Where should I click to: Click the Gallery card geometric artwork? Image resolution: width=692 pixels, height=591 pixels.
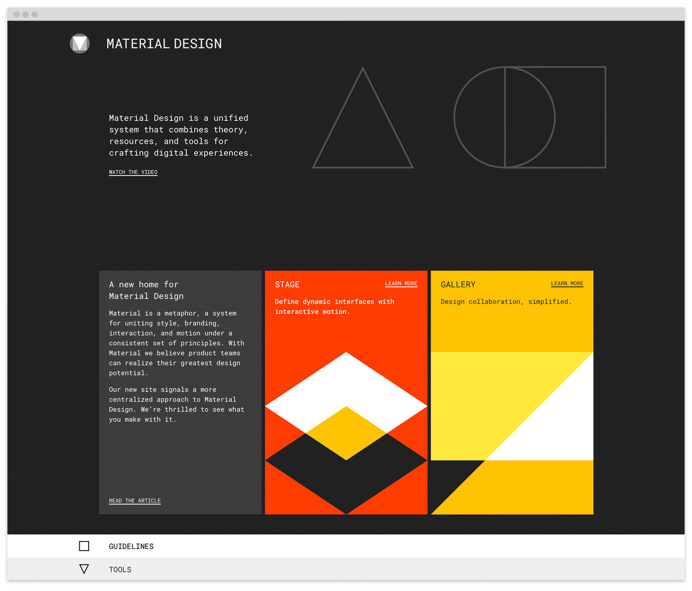512,433
